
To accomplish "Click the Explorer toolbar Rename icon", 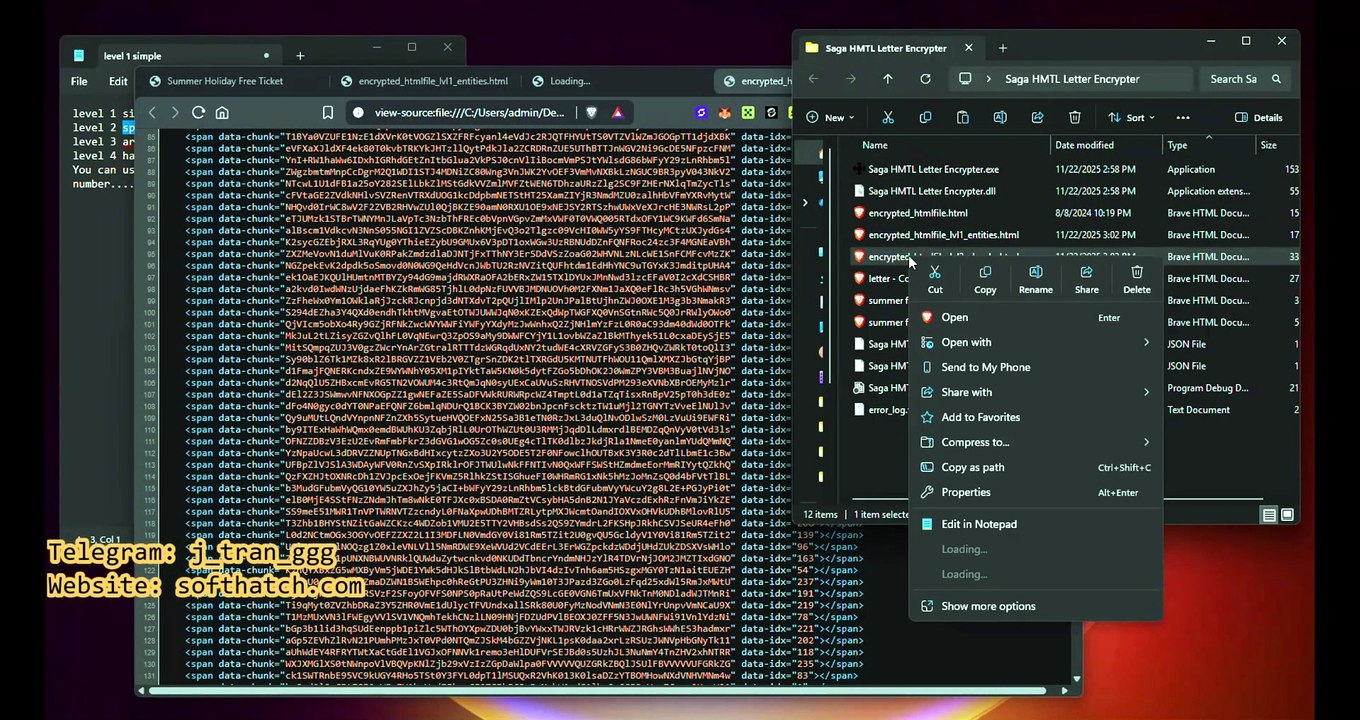I will [x=1000, y=117].
